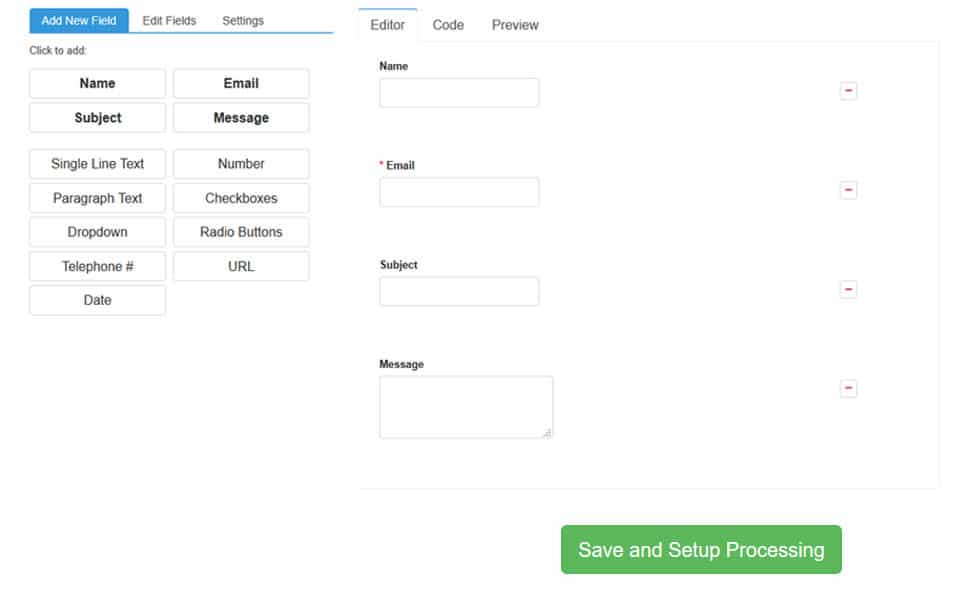Switch to the Code tab
Screen dimensions: 954x600
click(448, 25)
